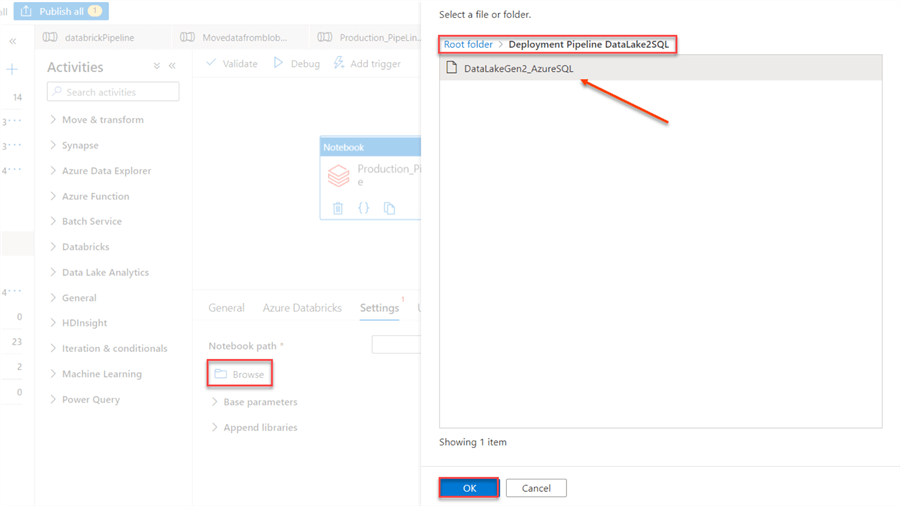Select the DataLakeGen2_AzureSQL notebook file
900x506 pixels.
(661, 68)
